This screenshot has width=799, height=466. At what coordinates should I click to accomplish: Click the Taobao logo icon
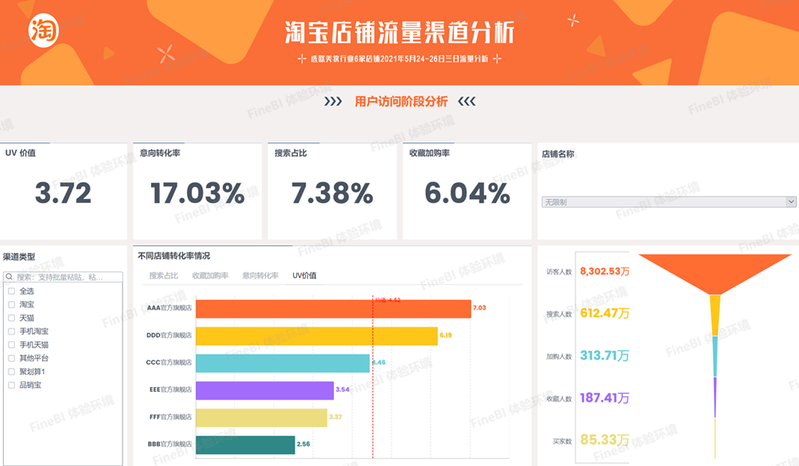[x=43, y=31]
